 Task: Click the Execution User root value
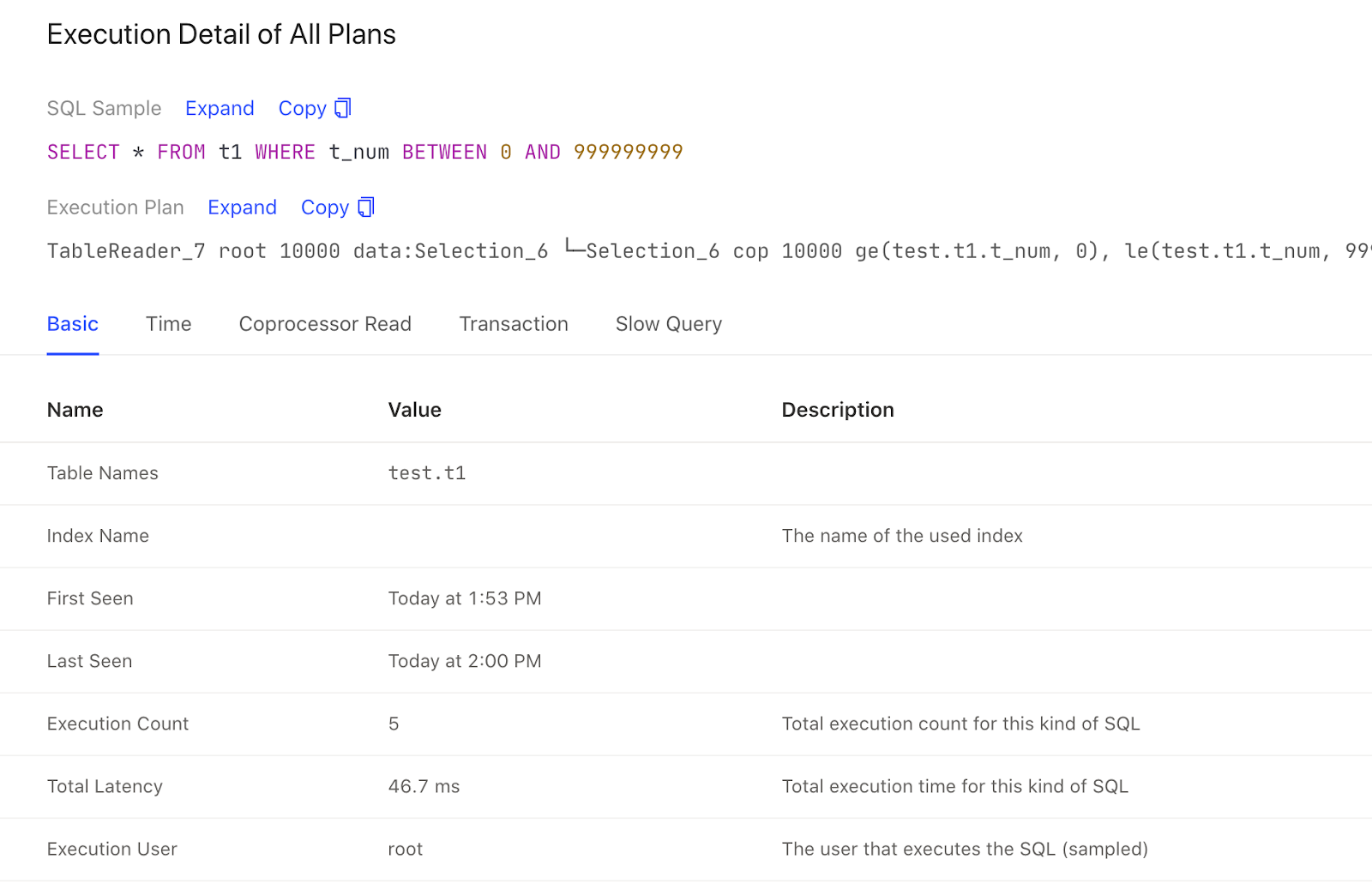405,849
